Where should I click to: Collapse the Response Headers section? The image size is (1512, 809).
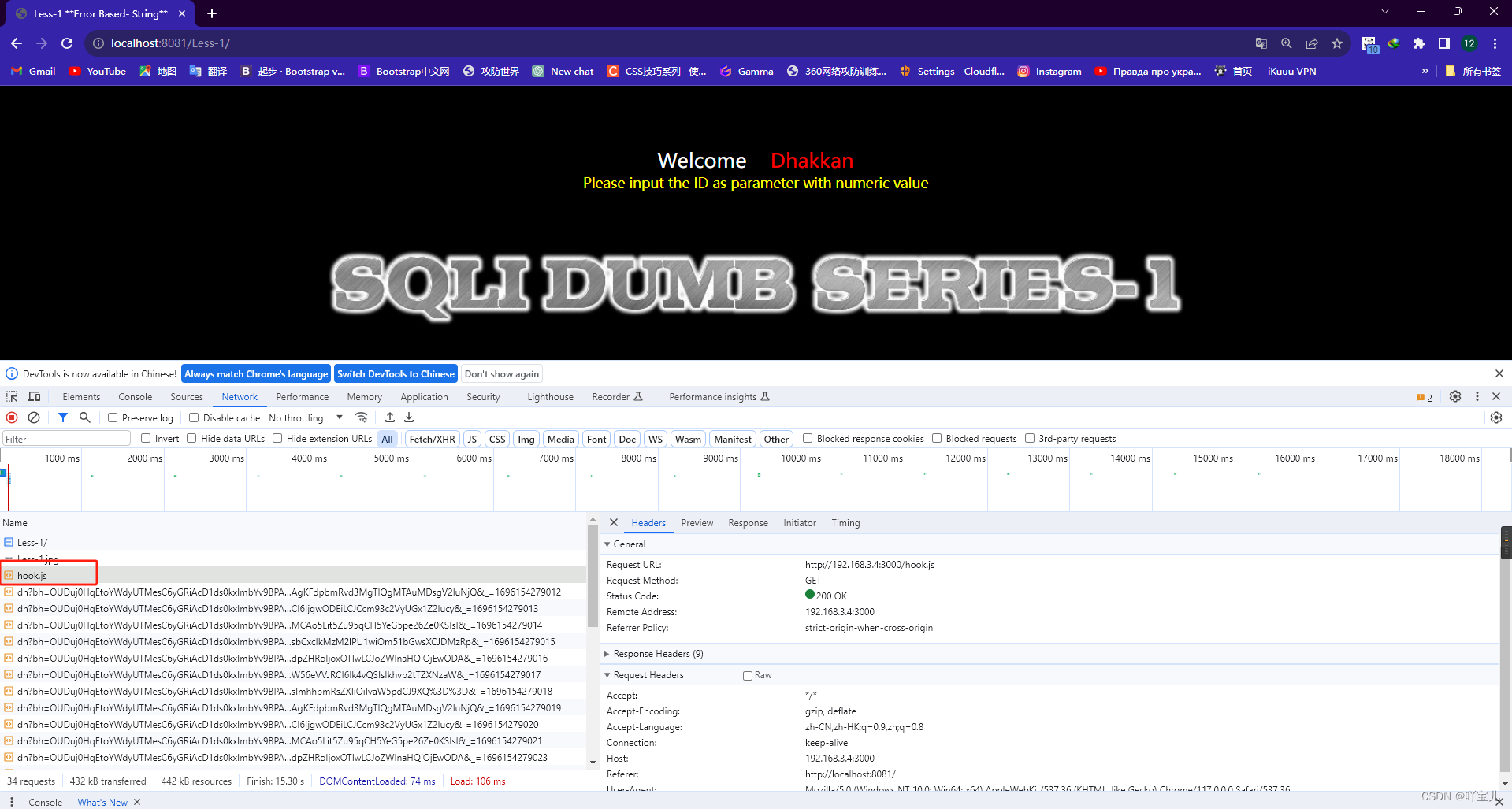click(607, 654)
